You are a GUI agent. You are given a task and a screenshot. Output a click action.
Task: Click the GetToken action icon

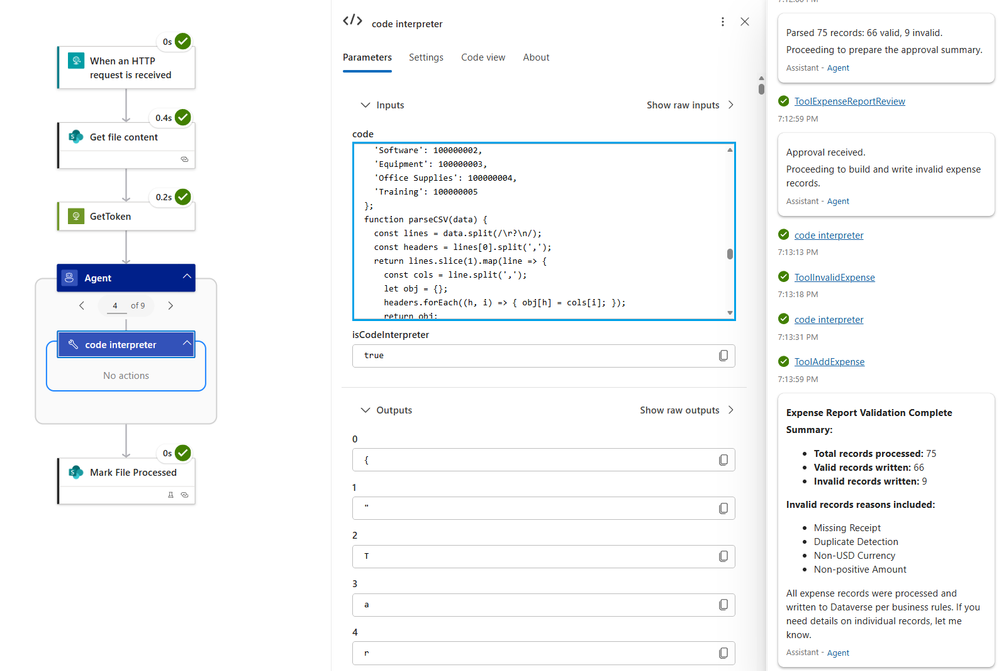tap(76, 216)
